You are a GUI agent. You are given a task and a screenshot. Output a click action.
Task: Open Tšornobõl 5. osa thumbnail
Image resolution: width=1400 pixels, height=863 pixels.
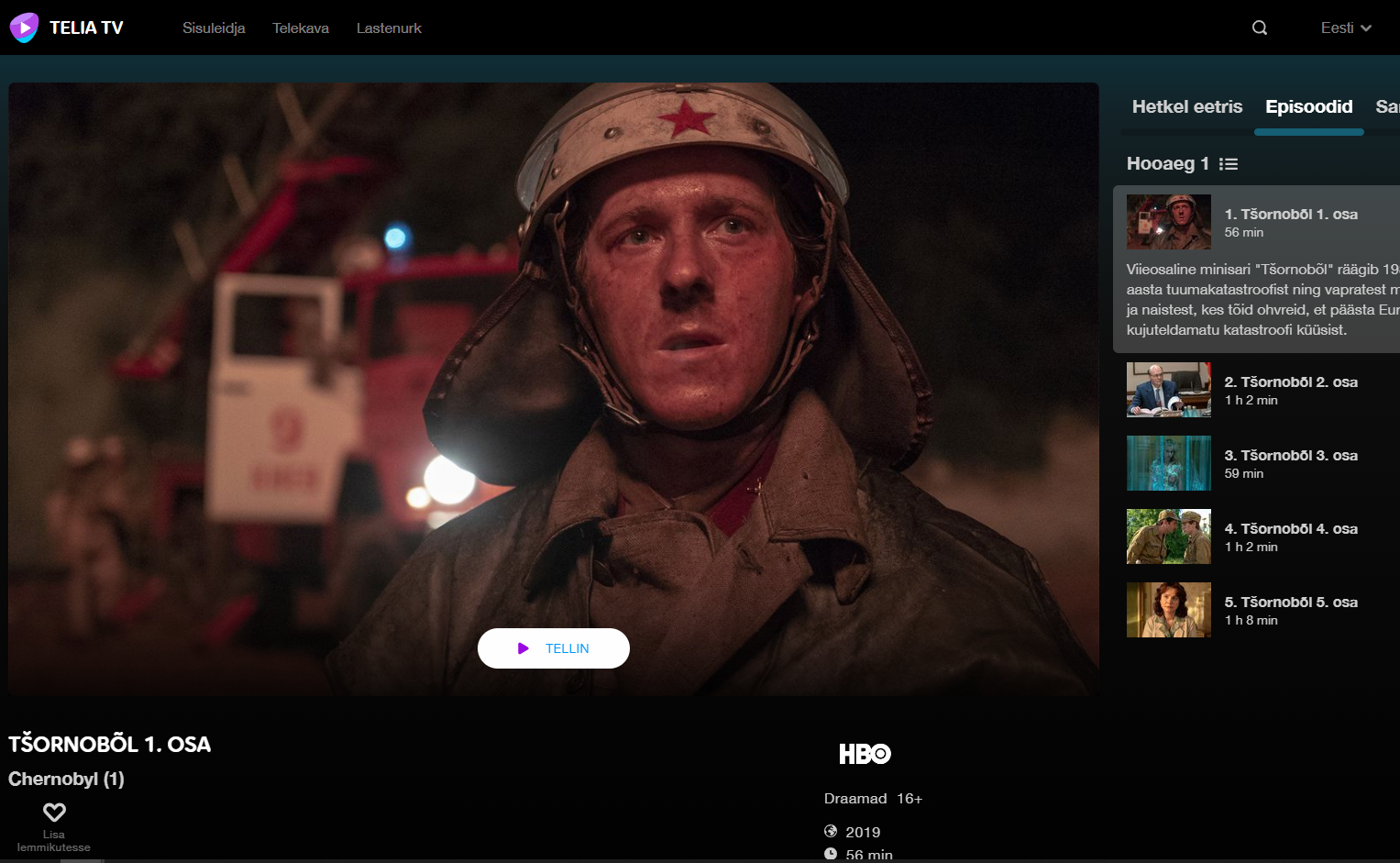[1168, 610]
